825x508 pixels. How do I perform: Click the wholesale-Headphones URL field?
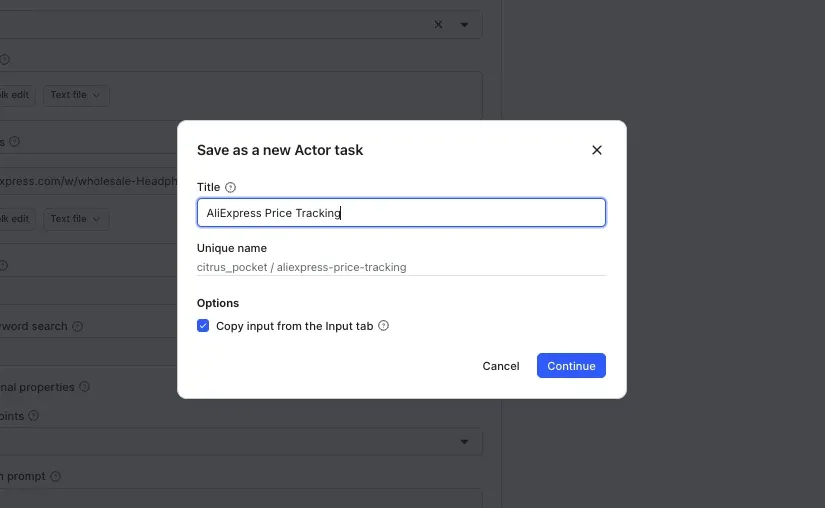pos(88,181)
